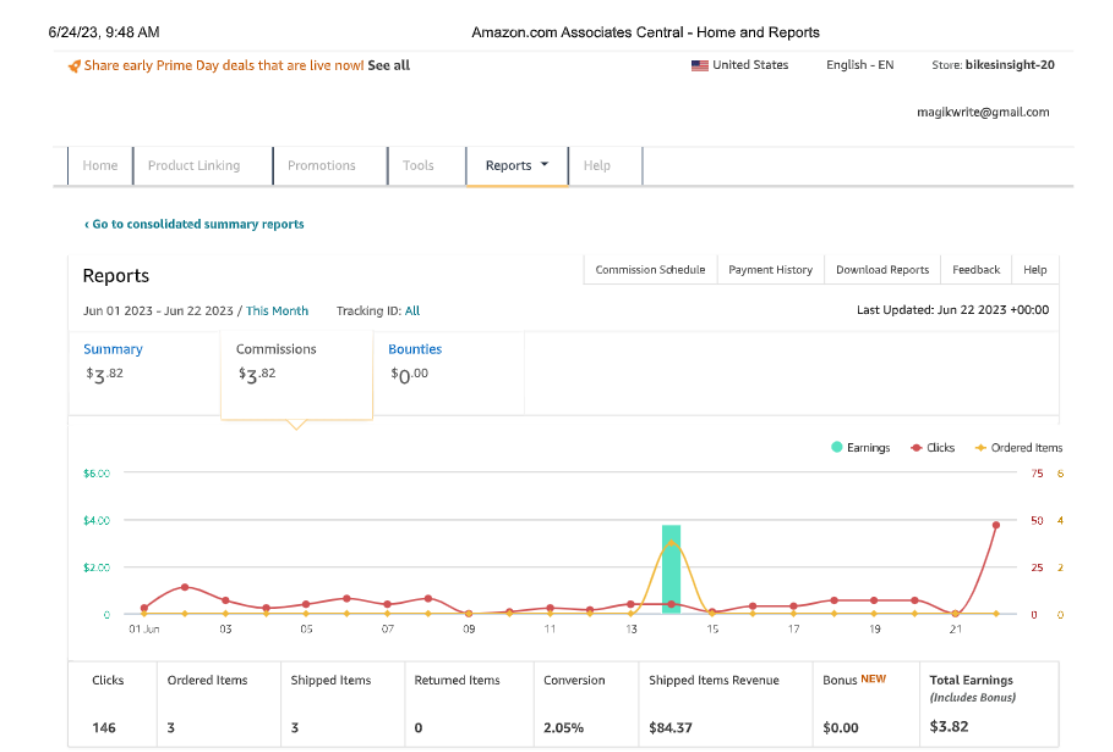The height and width of the screenshot is (752, 1113).
Task: Toggle the Ordered Items legend marker
Action: pyautogui.click(x=981, y=448)
